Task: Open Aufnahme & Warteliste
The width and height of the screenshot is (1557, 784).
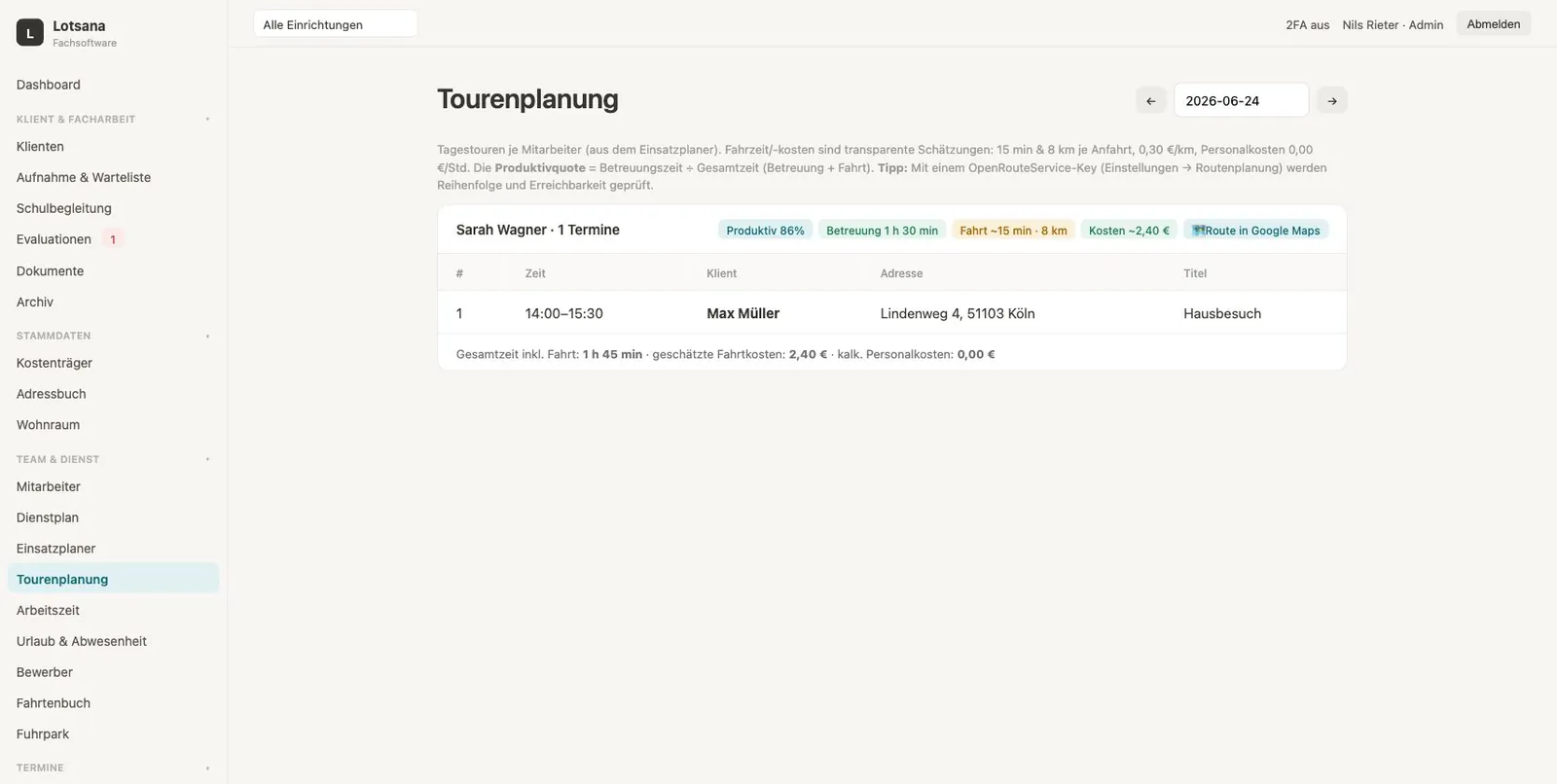Action: click(x=113, y=178)
